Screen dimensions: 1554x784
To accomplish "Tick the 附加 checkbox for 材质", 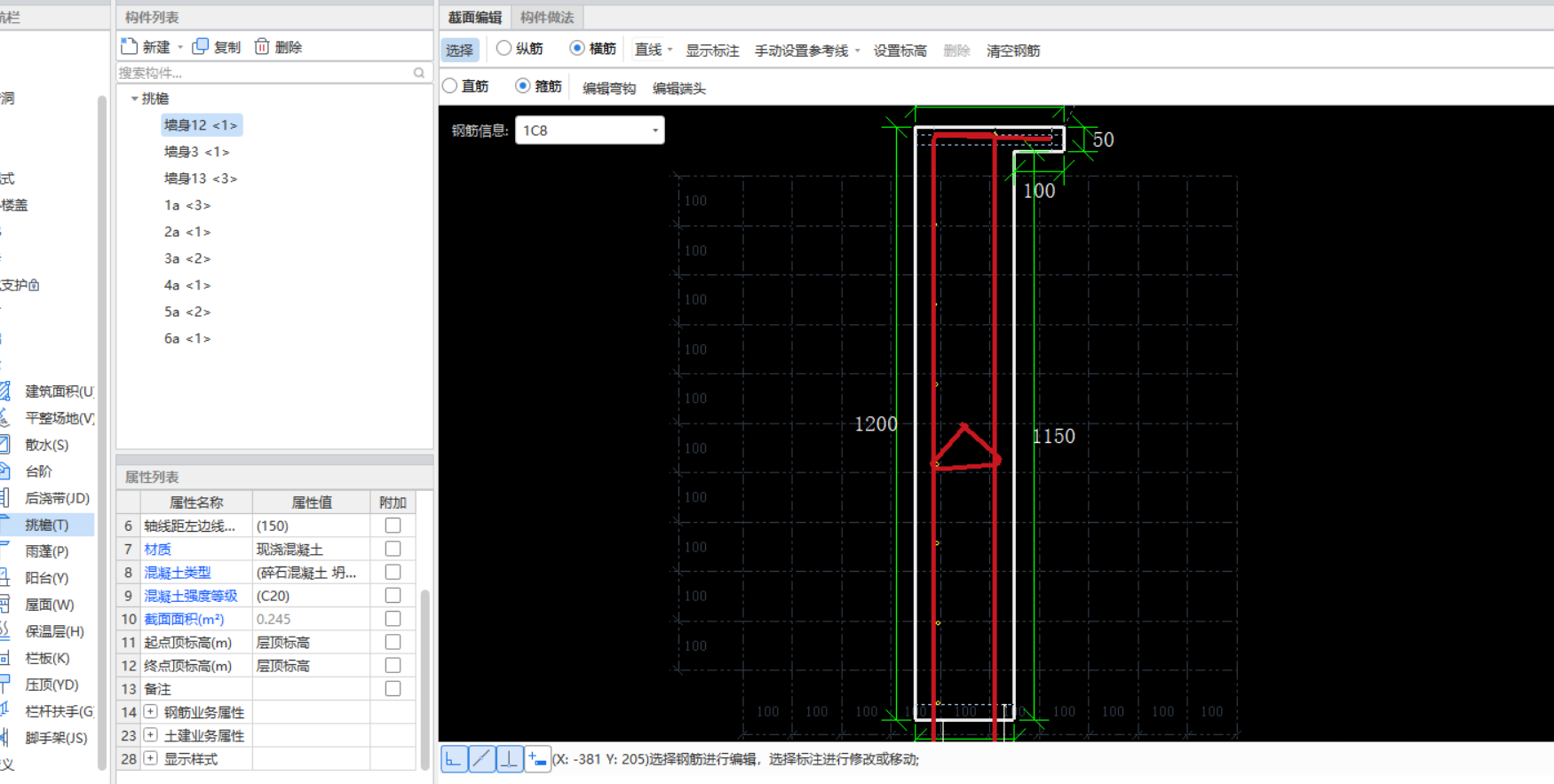I will click(x=392, y=549).
